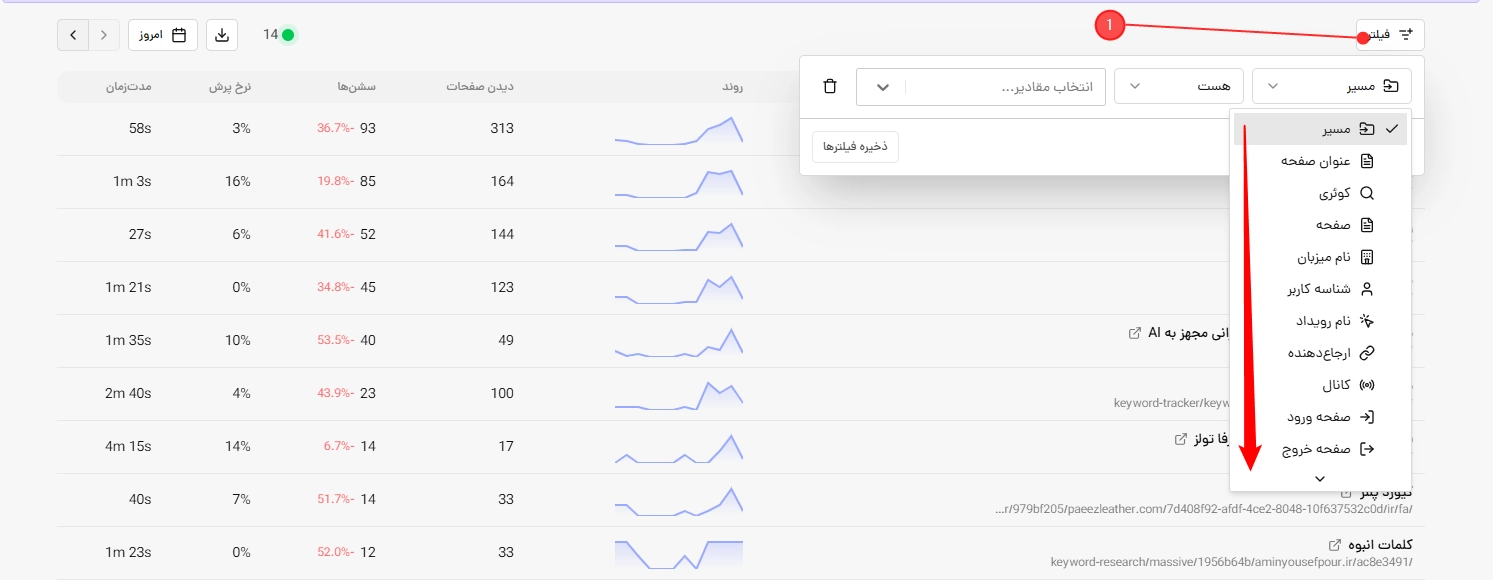The width and height of the screenshot is (1493, 580).
Task: Open the external link icon beside کلمات انبوه
Action: pyautogui.click(x=1334, y=545)
